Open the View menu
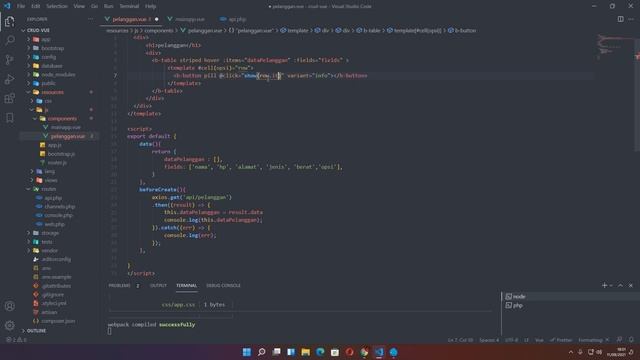Image resolution: width=640 pixels, height=360 pixels. (x=79, y=6)
